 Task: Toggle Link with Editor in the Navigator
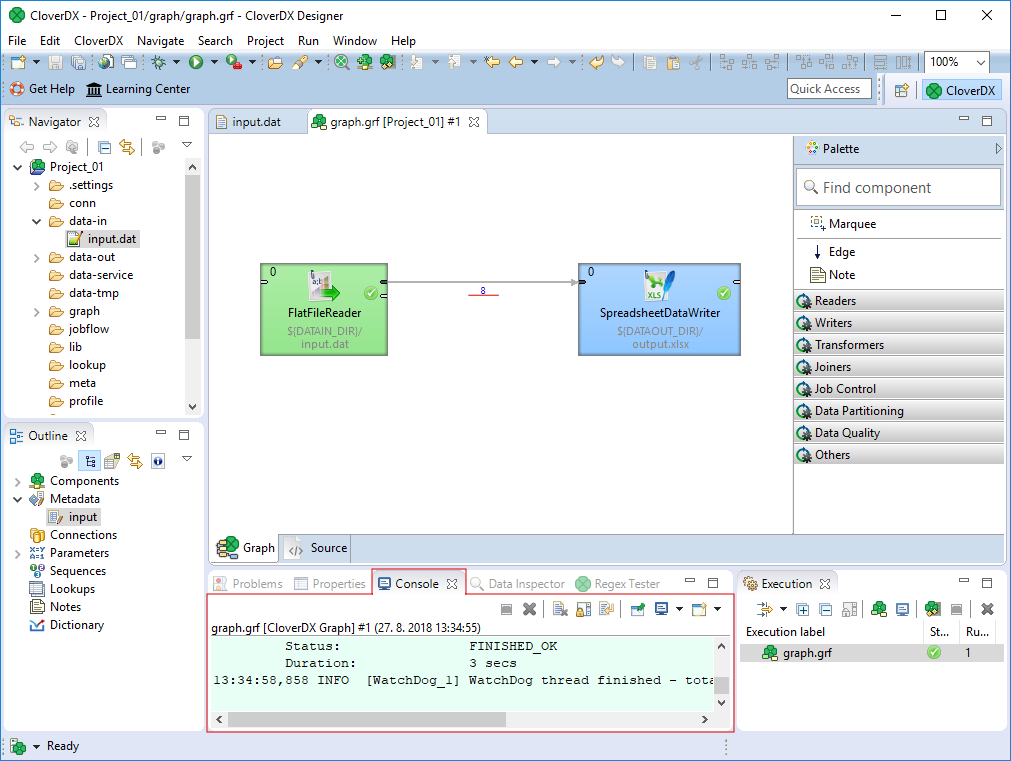point(127,148)
